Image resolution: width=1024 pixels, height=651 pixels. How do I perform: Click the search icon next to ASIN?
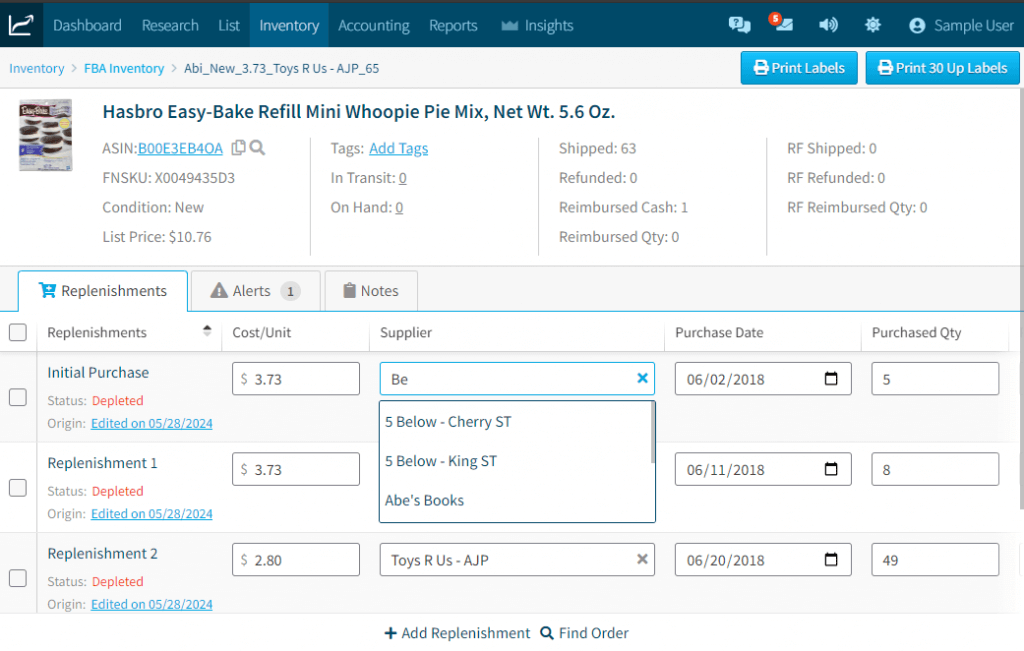coord(257,148)
